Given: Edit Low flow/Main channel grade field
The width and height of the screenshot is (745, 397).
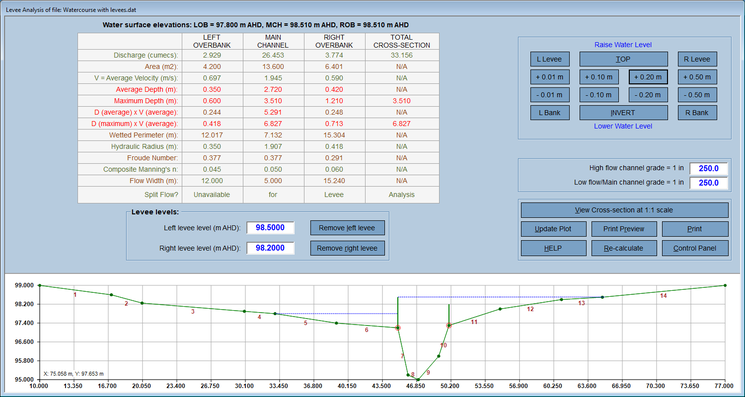Looking at the screenshot, I should [708, 182].
